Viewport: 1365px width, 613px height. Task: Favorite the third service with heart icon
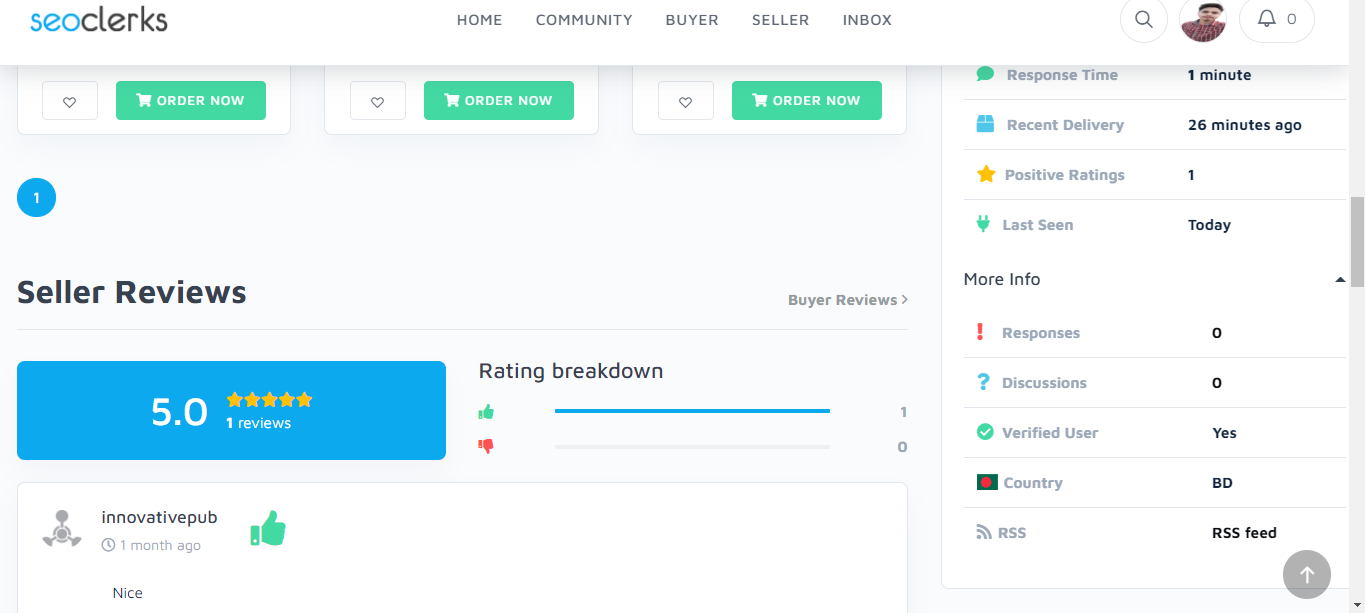click(x=686, y=101)
